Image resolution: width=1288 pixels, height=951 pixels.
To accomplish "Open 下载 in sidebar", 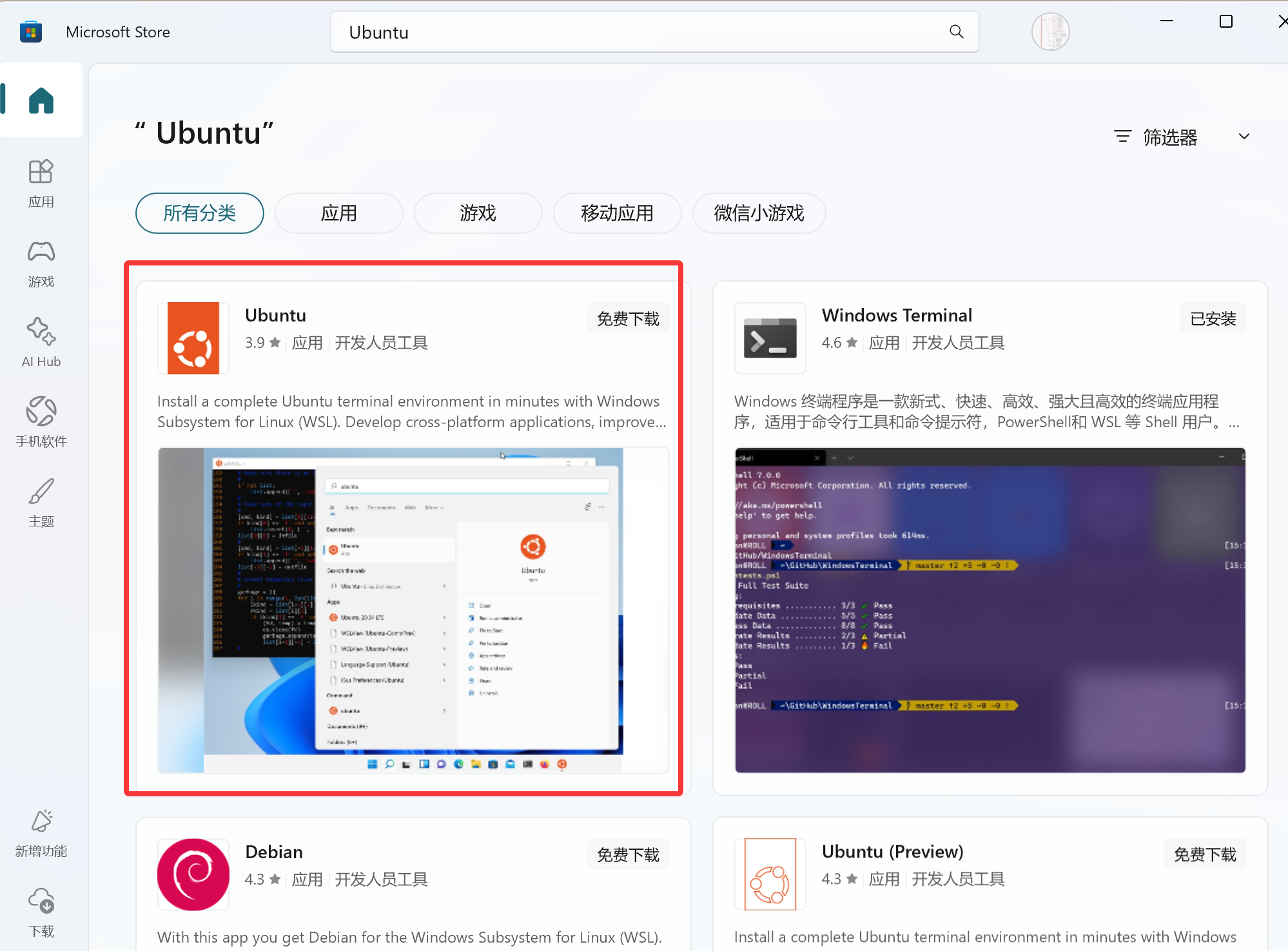I will [x=41, y=914].
